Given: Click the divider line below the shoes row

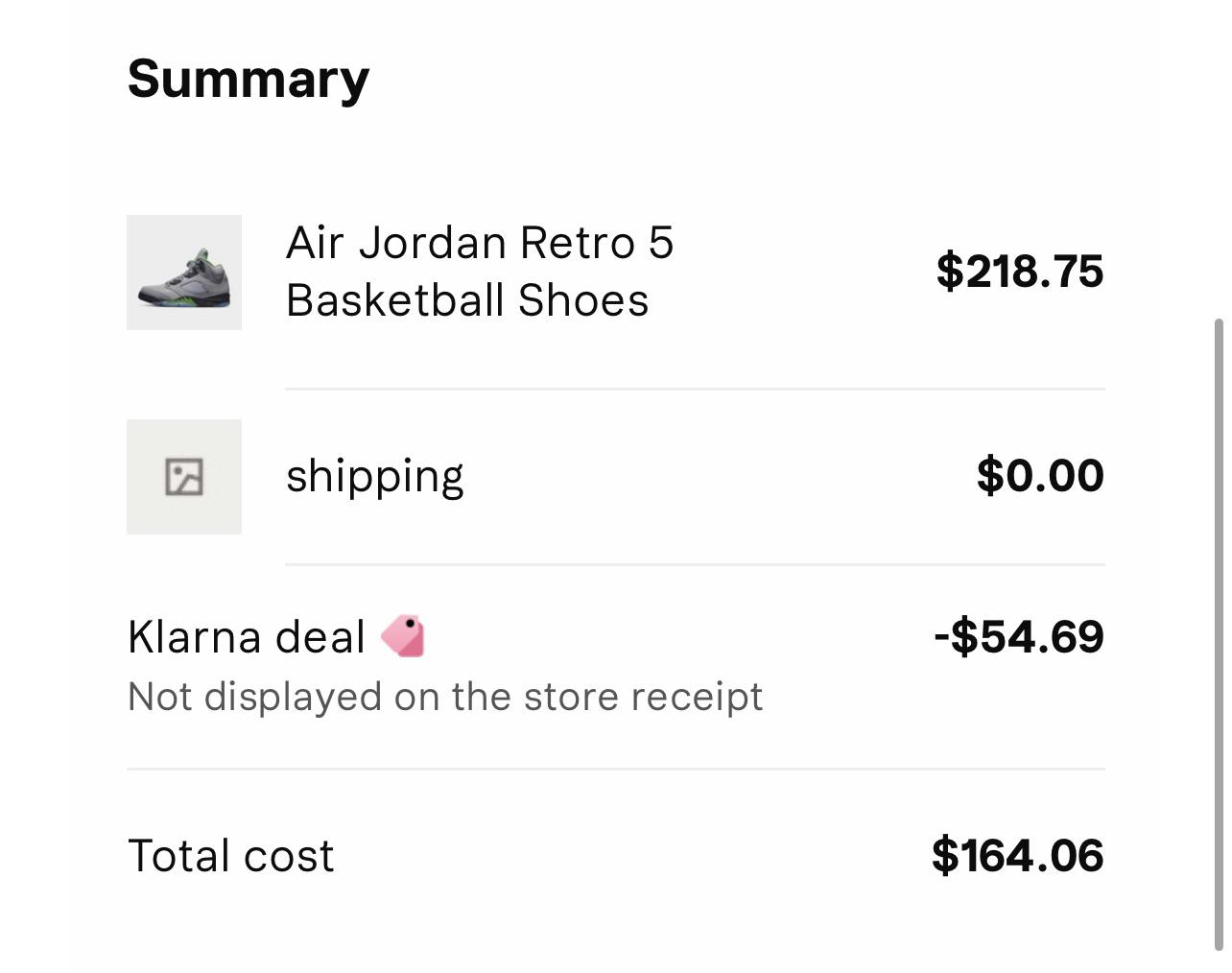Looking at the screenshot, I should tap(695, 390).
